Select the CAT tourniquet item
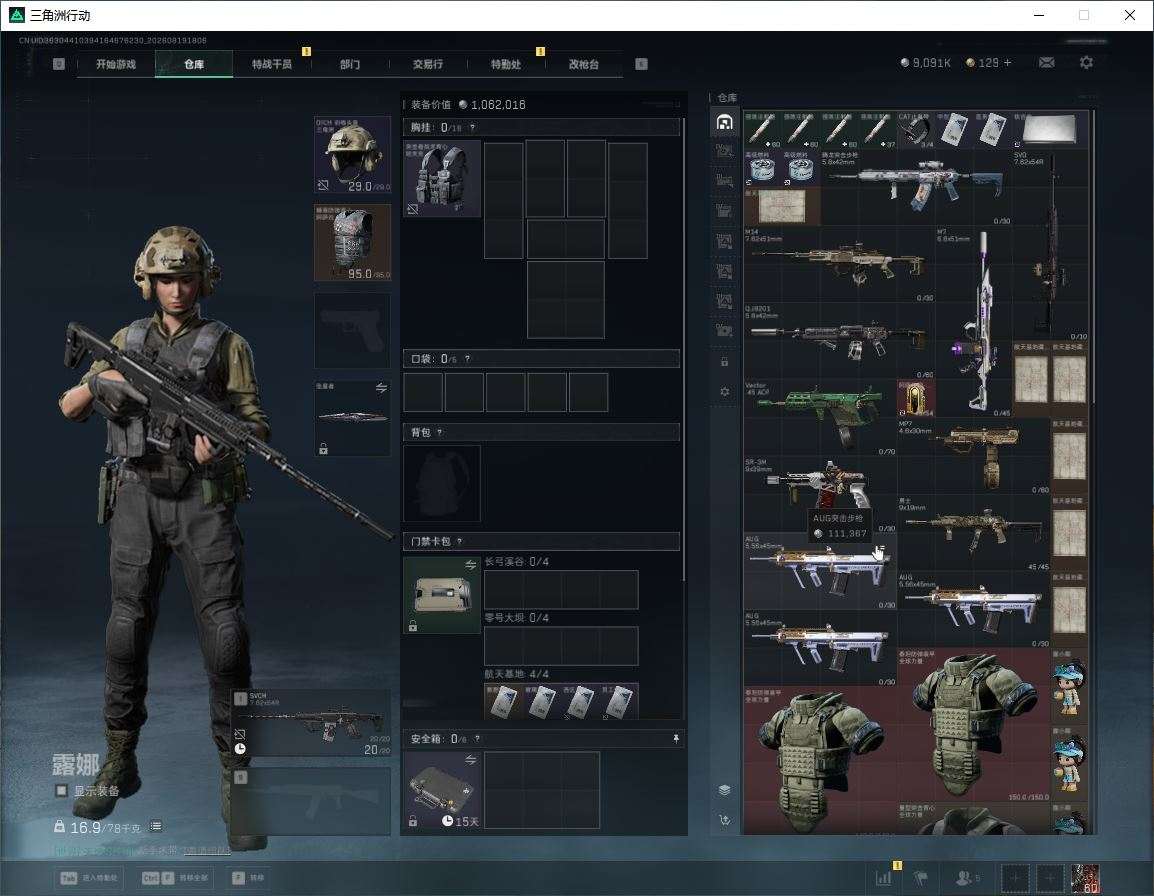 point(916,130)
